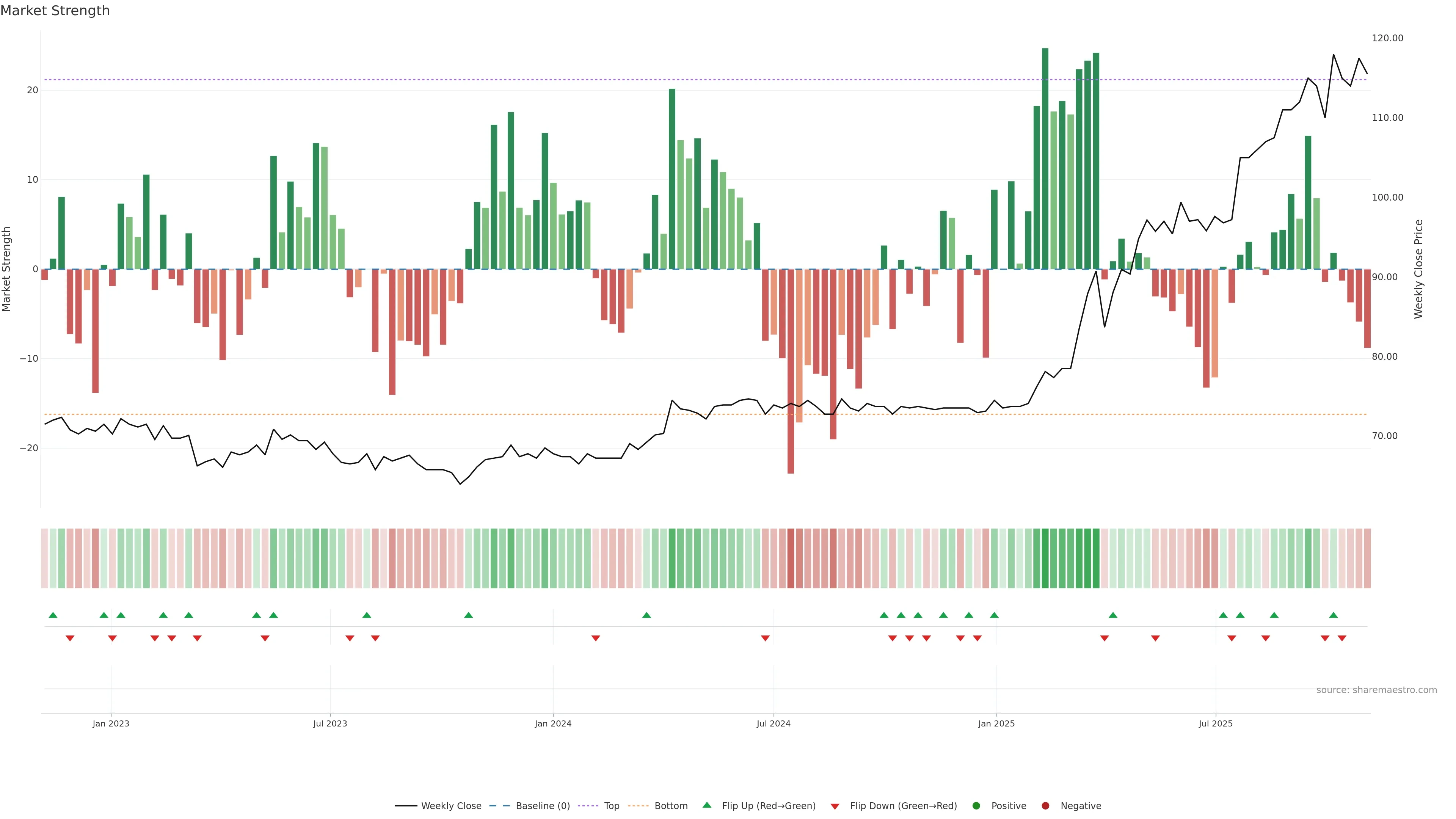Click the red Flip Down triangle legend icon
Screen dimensions: 1456x819
tap(835, 806)
